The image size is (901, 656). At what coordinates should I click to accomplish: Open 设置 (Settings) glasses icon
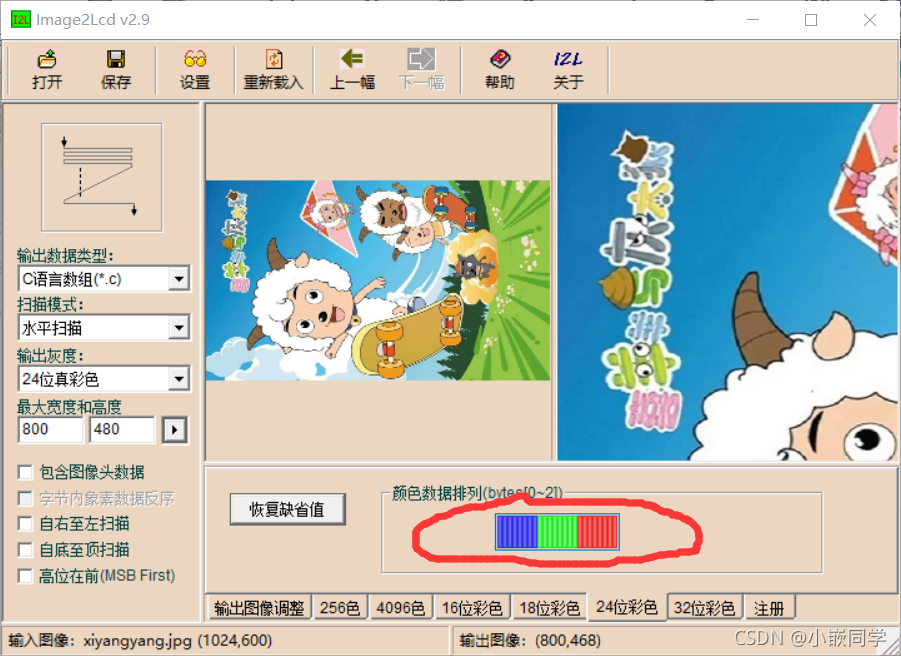(195, 59)
